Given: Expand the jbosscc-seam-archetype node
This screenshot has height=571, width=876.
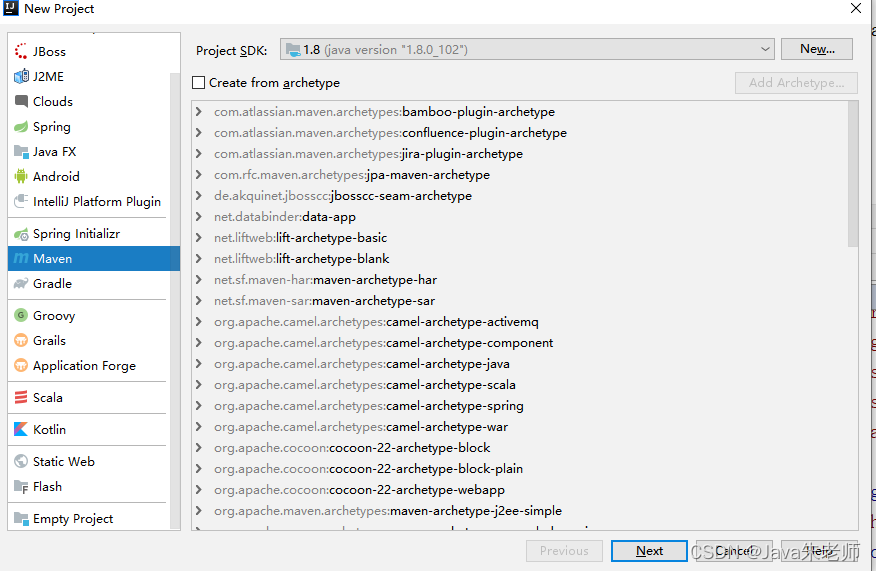Looking at the screenshot, I should pyautogui.click(x=198, y=196).
